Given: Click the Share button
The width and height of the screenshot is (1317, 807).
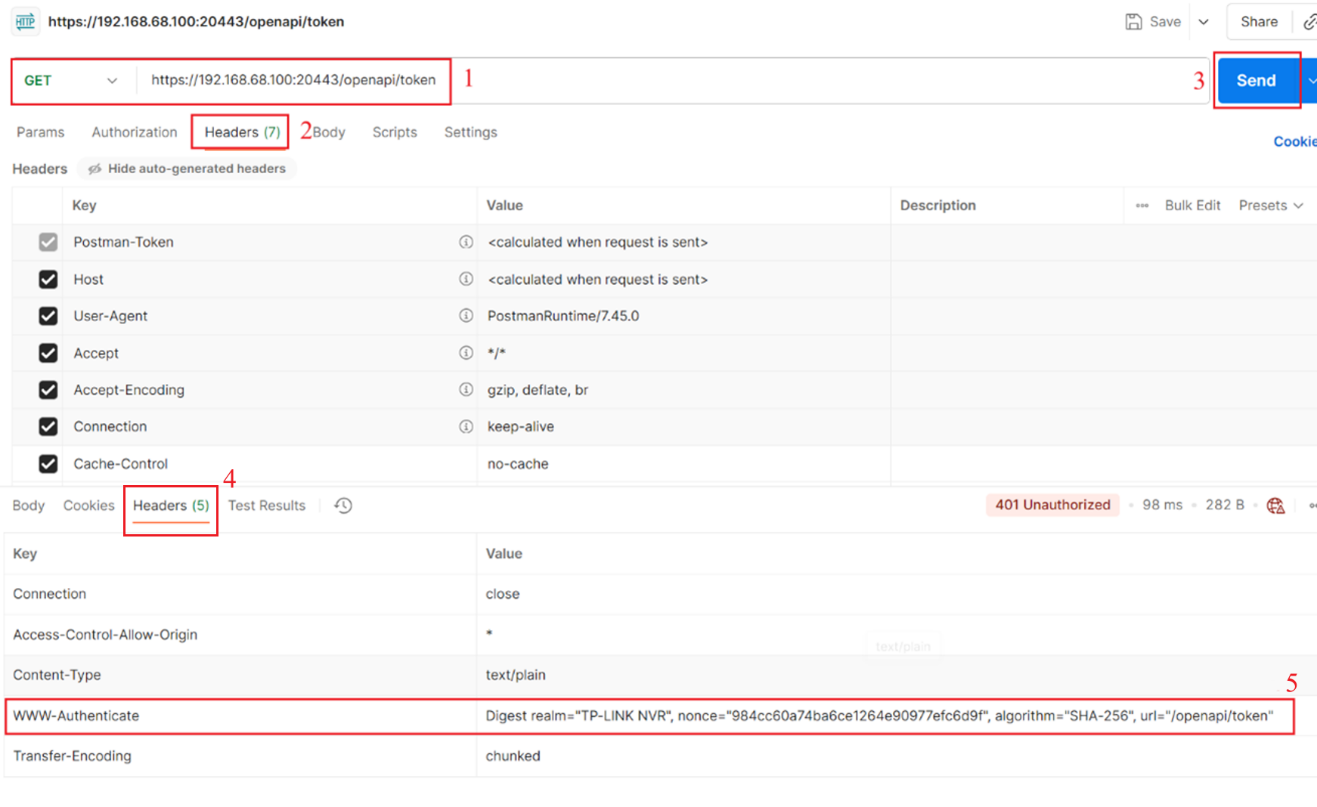Looking at the screenshot, I should 1259,21.
